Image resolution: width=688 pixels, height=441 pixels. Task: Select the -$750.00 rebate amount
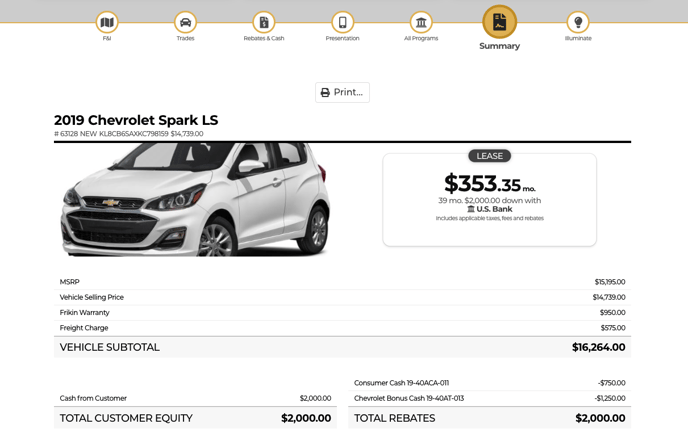click(612, 383)
